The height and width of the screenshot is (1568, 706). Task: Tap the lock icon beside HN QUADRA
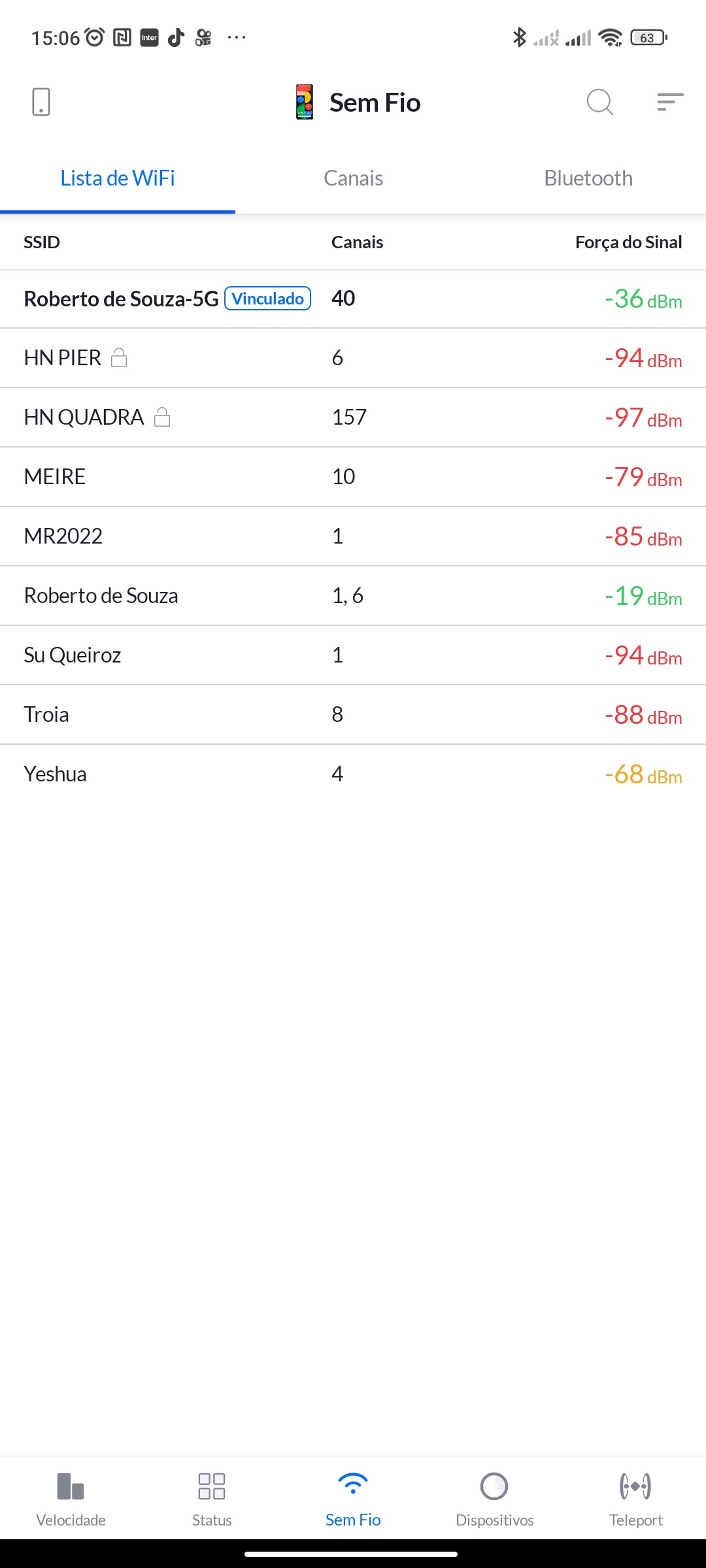(162, 417)
